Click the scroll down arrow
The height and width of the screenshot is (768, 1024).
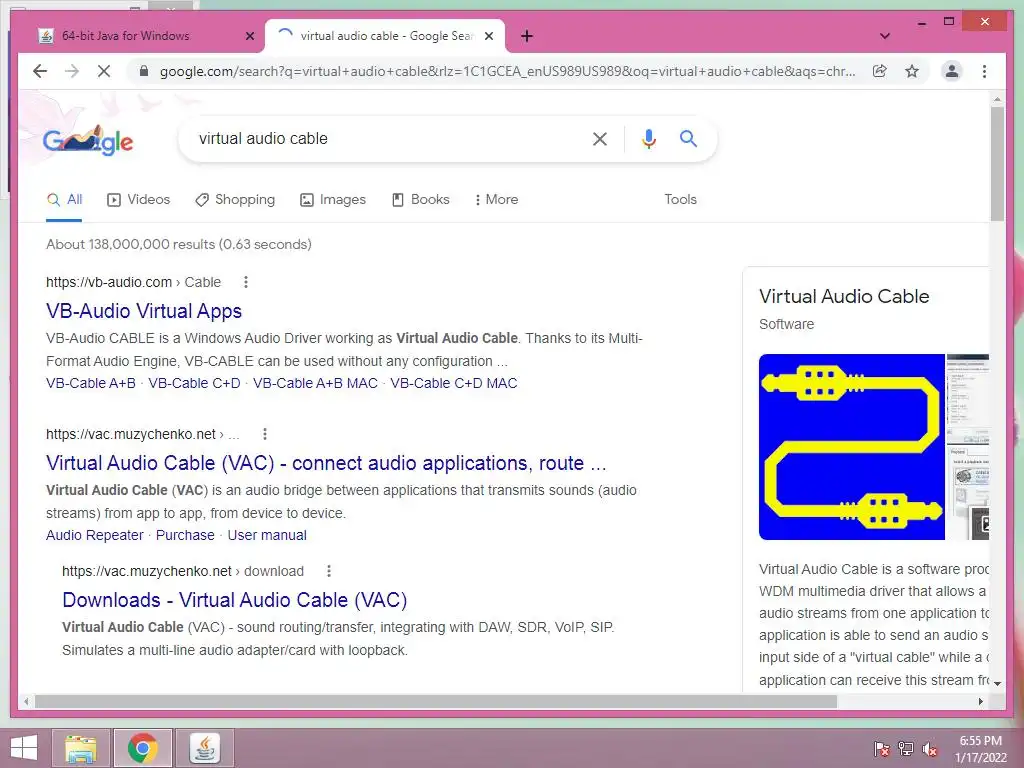click(x=997, y=684)
